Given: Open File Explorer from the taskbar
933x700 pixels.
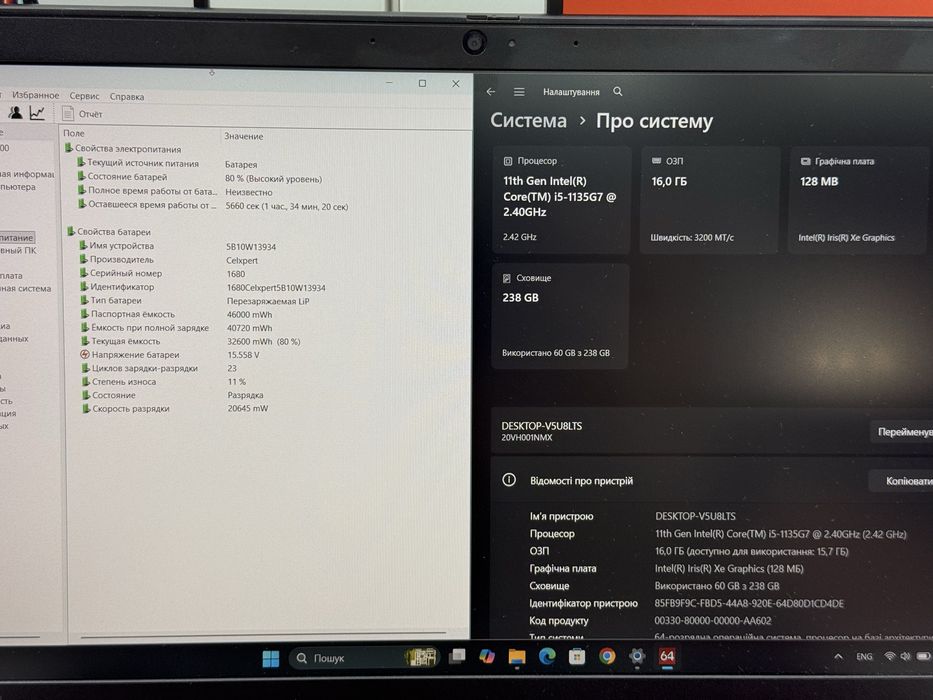Looking at the screenshot, I should (516, 657).
